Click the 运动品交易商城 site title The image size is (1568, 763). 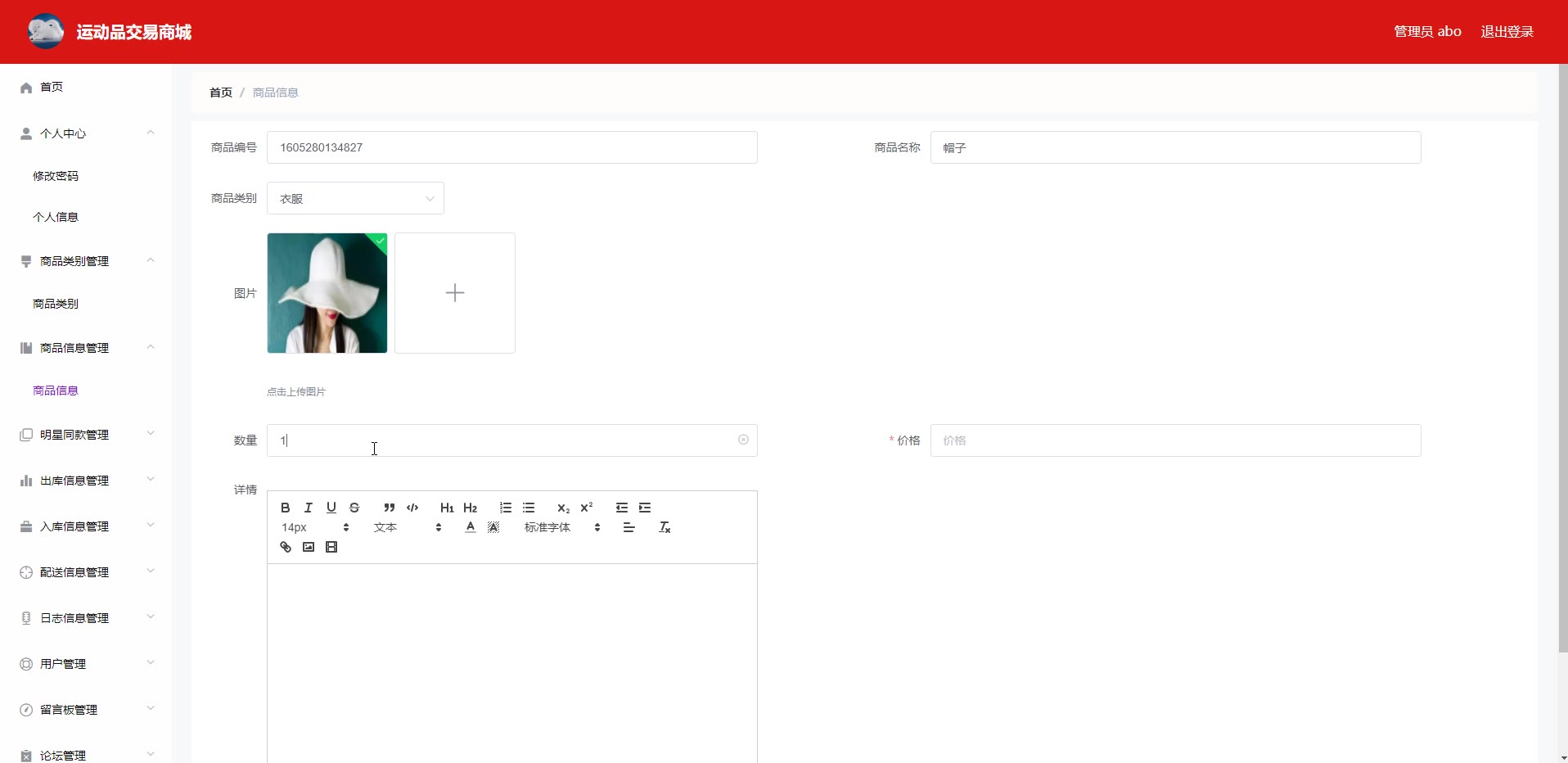pos(134,32)
